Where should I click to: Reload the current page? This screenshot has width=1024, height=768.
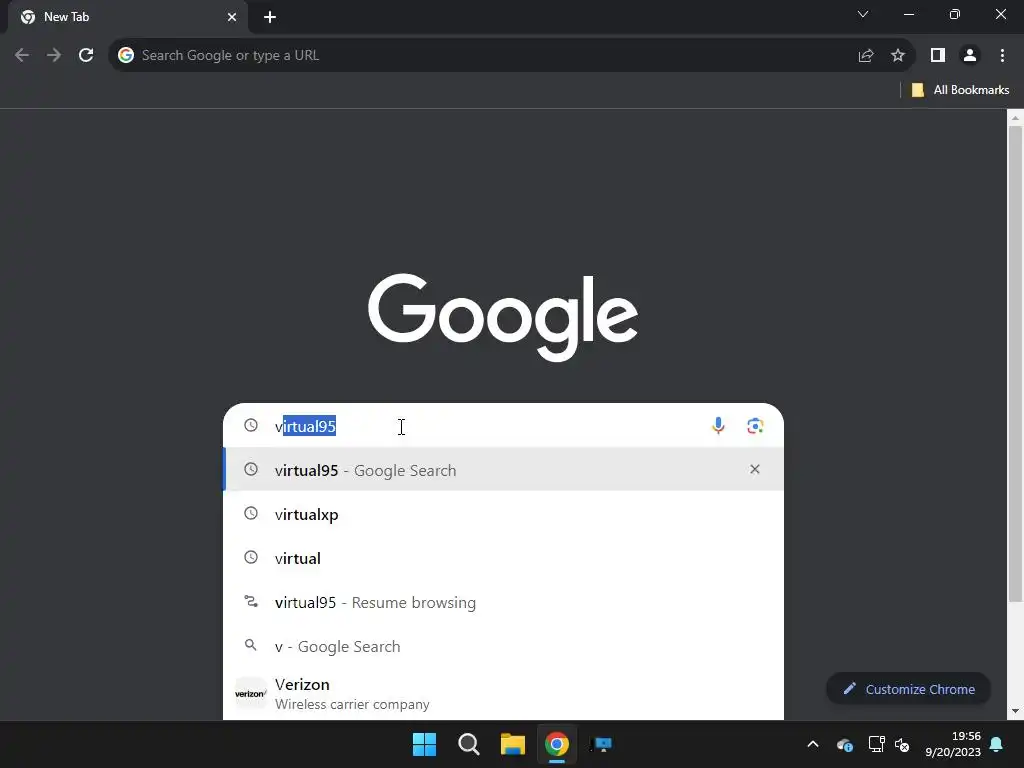tap(86, 56)
